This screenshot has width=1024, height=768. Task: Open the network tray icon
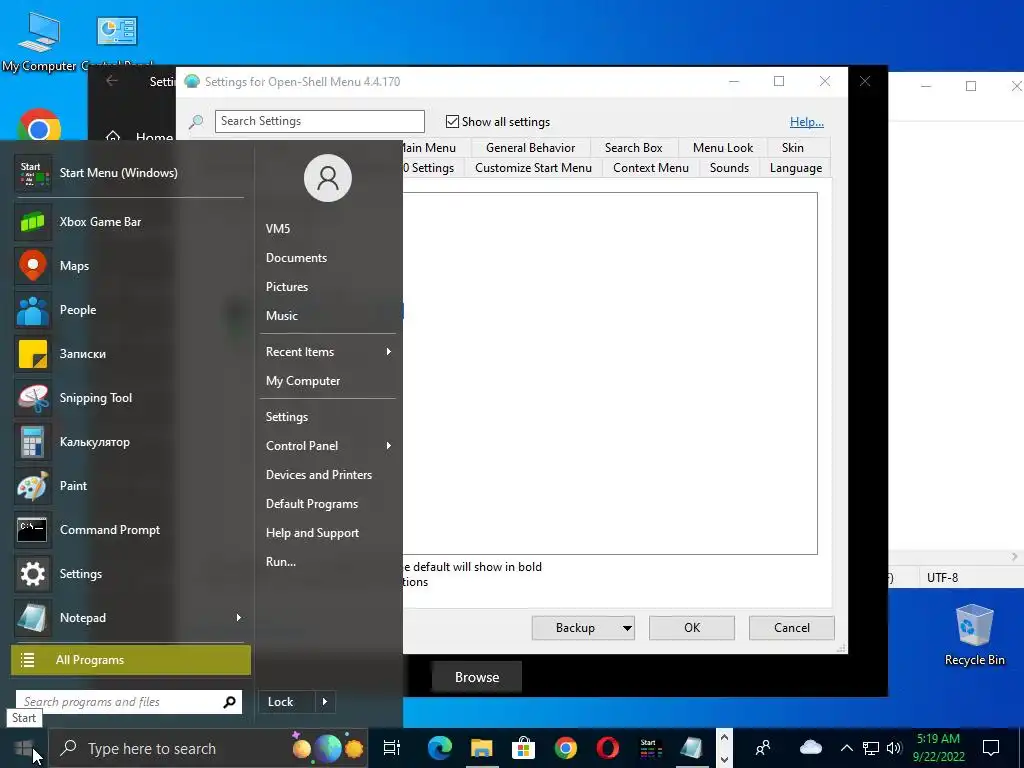click(x=871, y=748)
